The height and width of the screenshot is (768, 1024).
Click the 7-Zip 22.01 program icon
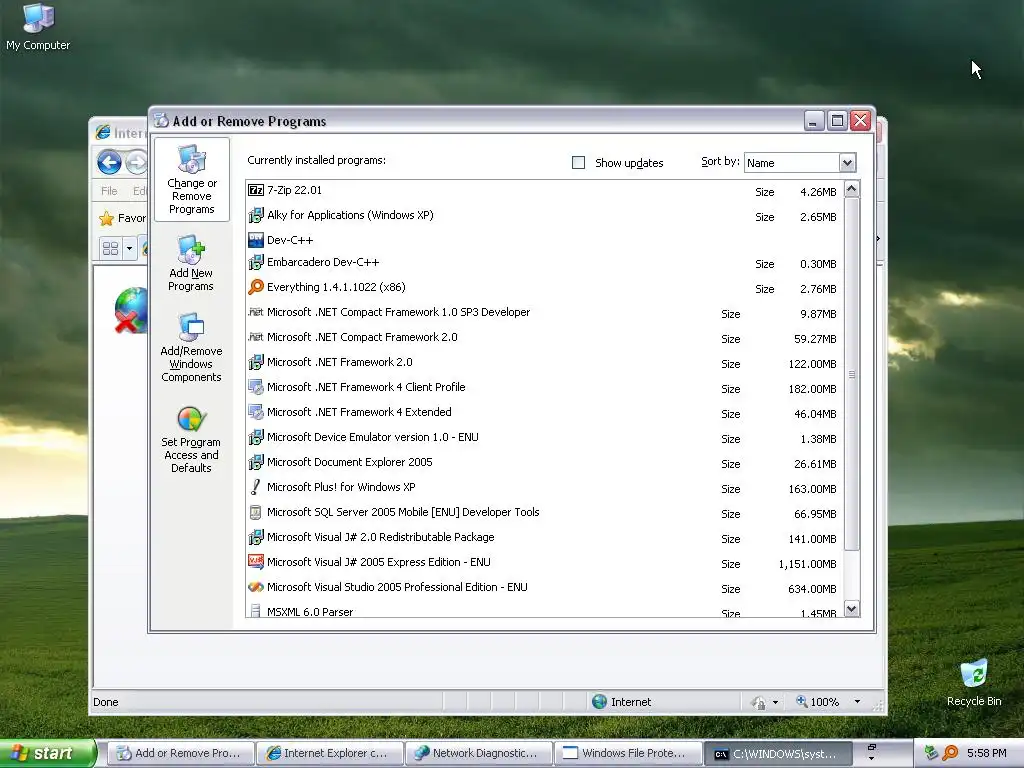tap(256, 190)
